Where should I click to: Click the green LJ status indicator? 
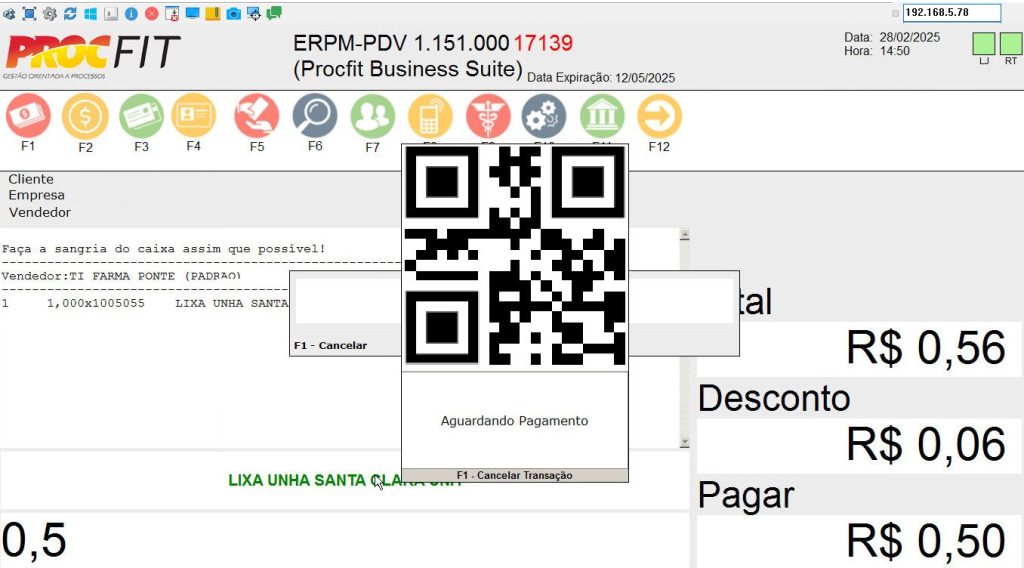[x=984, y=44]
